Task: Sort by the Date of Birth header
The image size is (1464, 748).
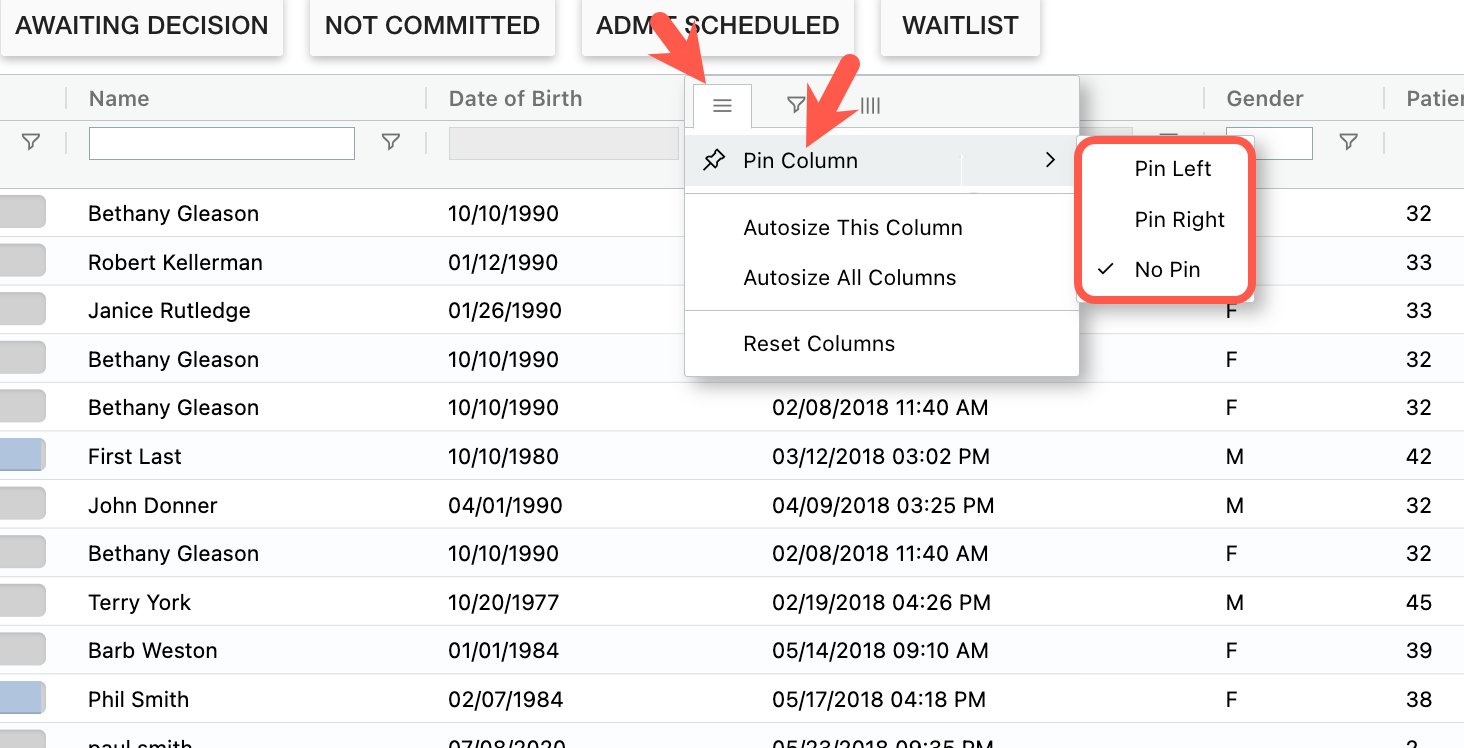Action: coord(515,98)
